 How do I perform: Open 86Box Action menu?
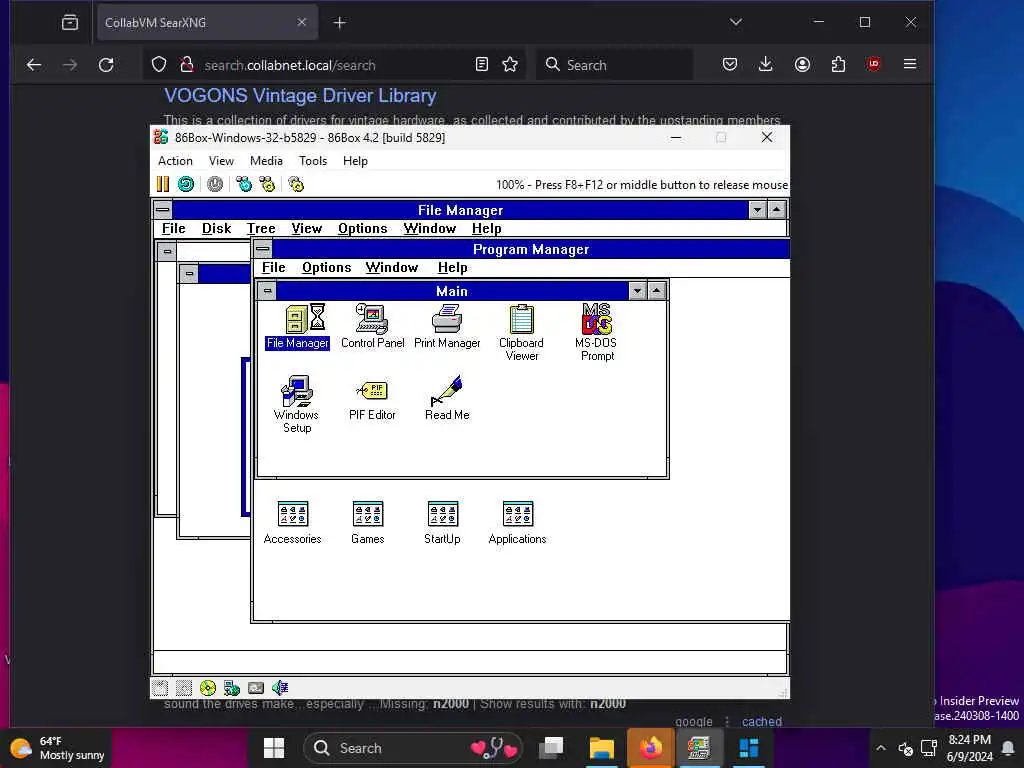pos(175,161)
